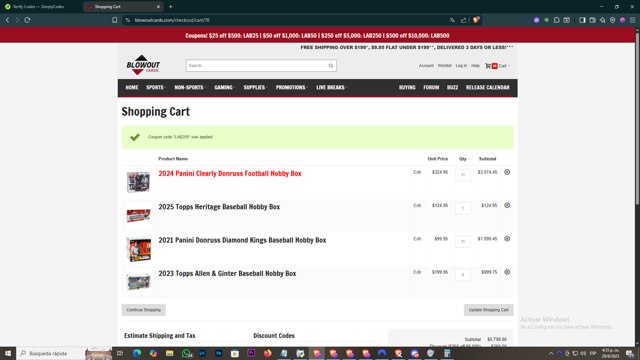Click the Help link
Image resolution: width=640 pixels, height=360 pixels.
click(x=476, y=66)
